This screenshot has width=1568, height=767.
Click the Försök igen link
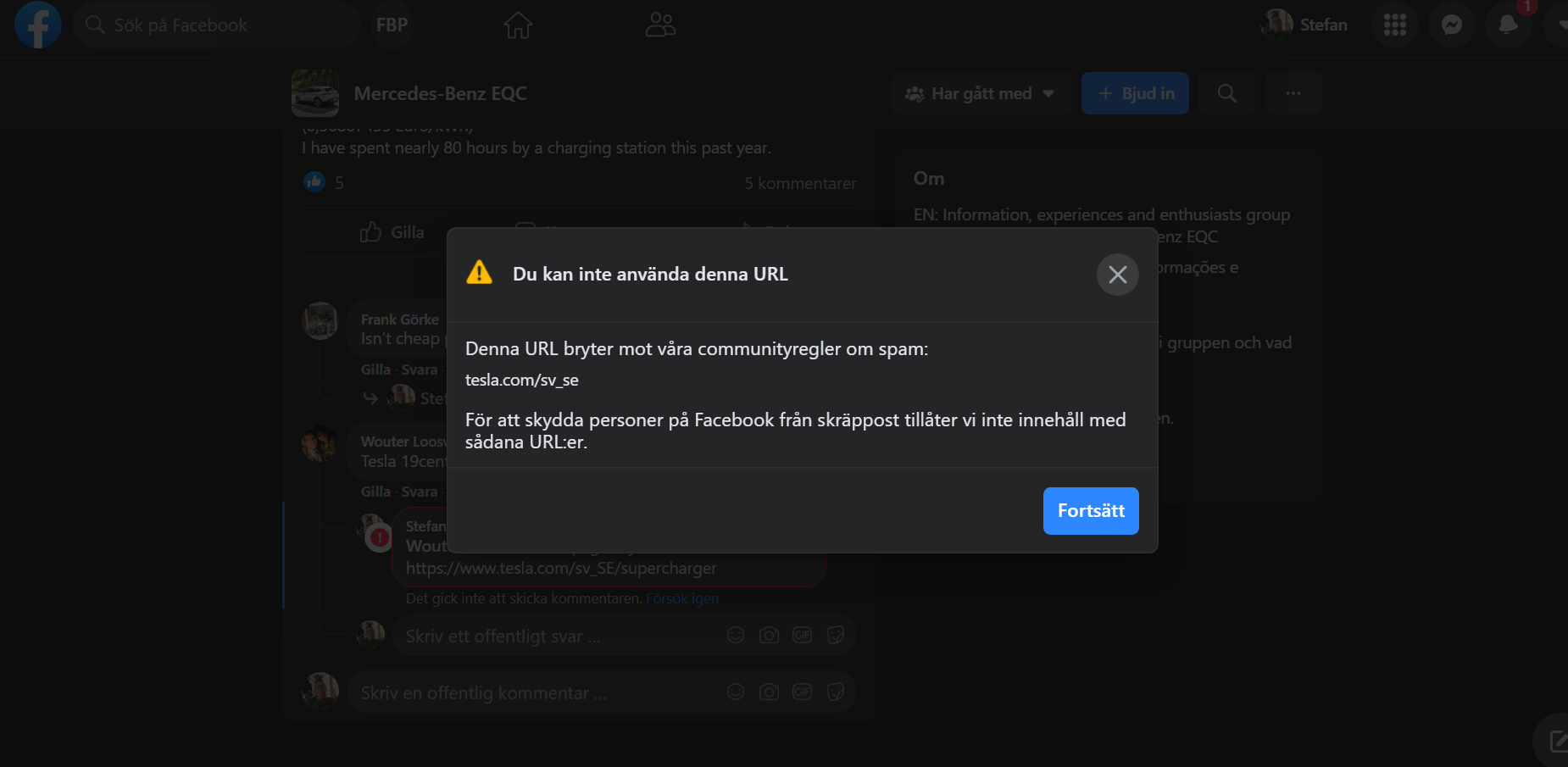(682, 598)
